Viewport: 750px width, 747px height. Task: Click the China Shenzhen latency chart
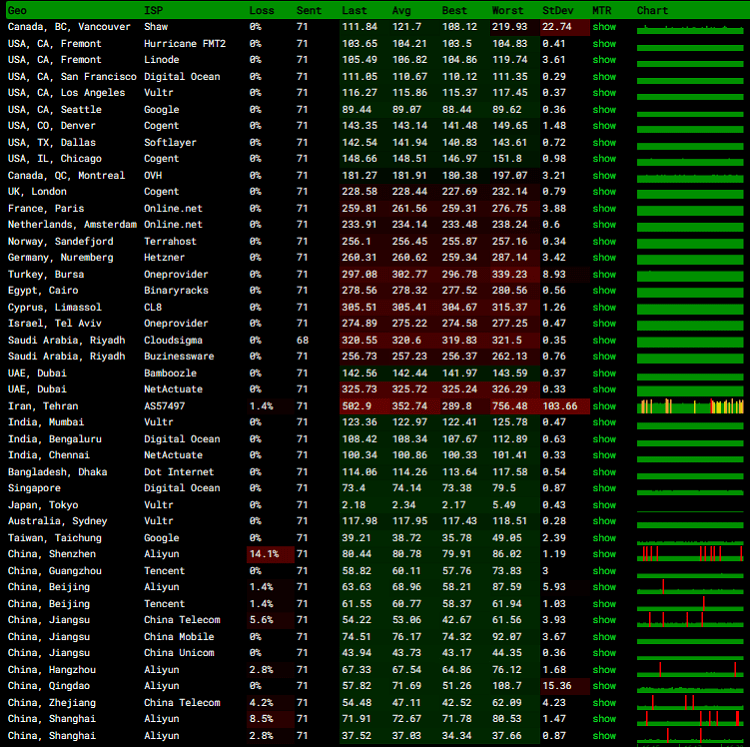point(690,554)
